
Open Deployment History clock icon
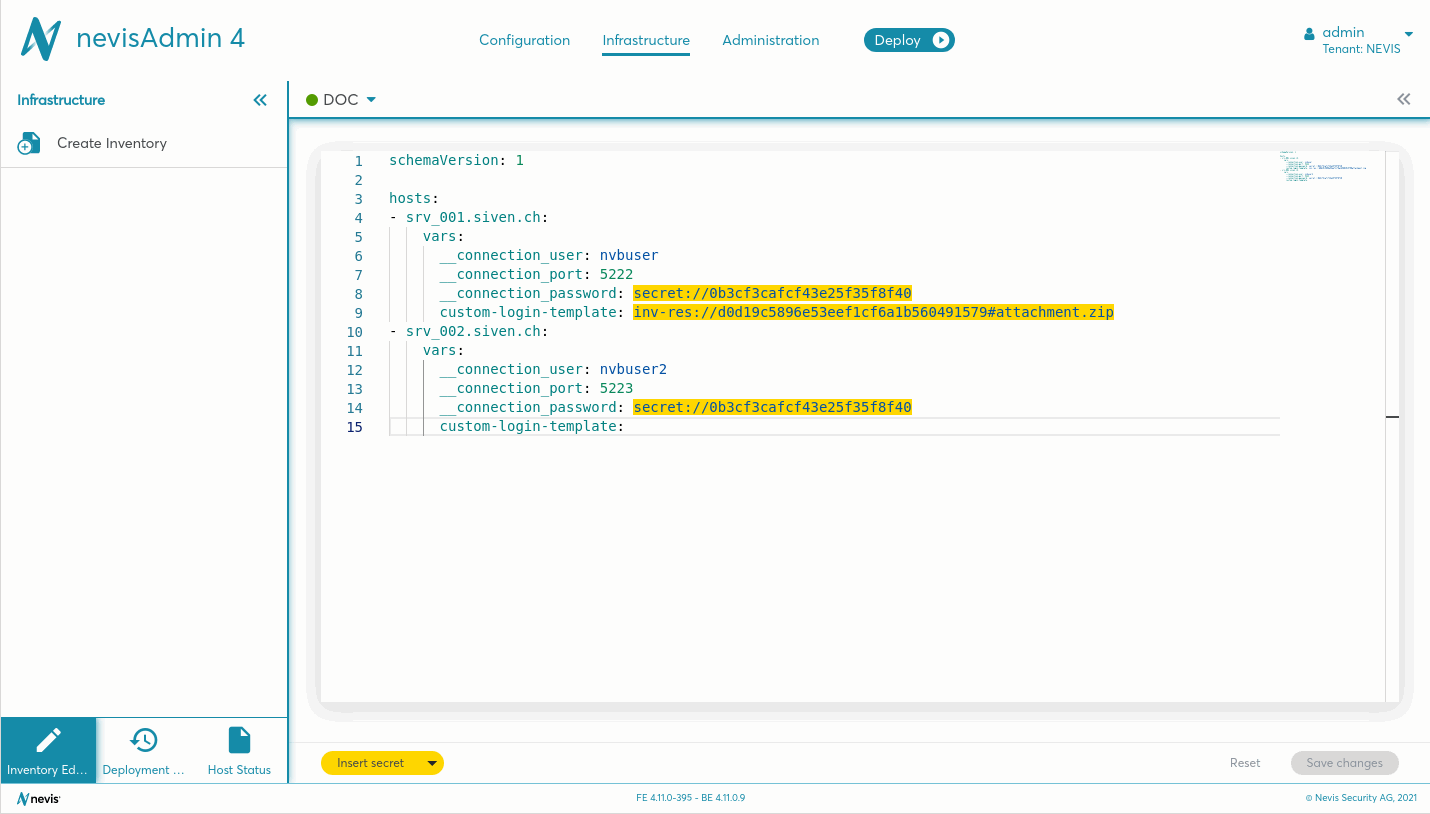click(144, 740)
